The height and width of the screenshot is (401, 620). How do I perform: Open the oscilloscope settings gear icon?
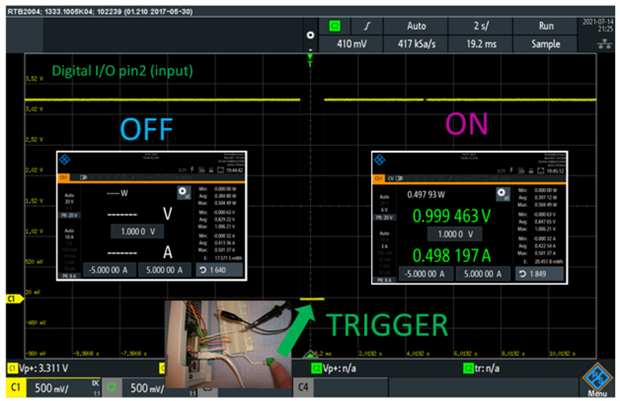tap(310, 35)
